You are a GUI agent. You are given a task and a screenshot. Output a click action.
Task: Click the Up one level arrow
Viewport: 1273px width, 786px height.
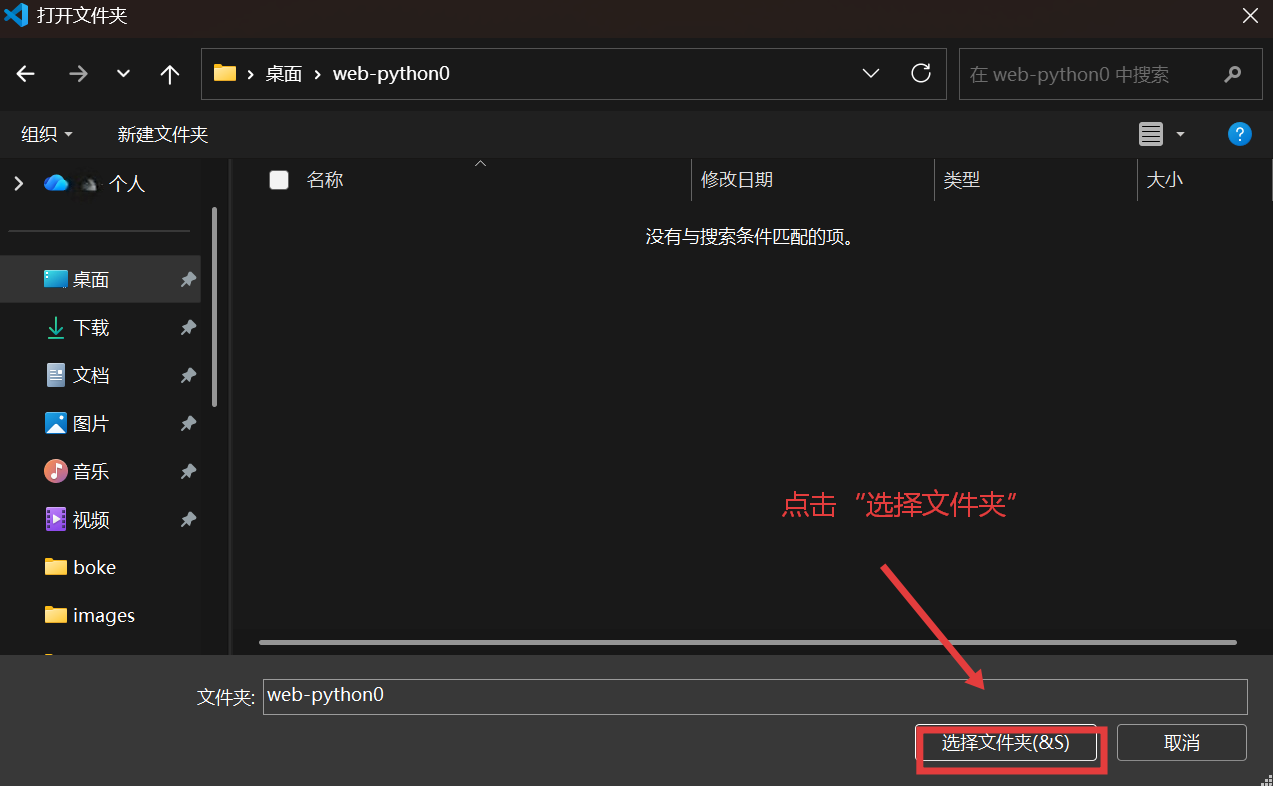tap(170, 74)
